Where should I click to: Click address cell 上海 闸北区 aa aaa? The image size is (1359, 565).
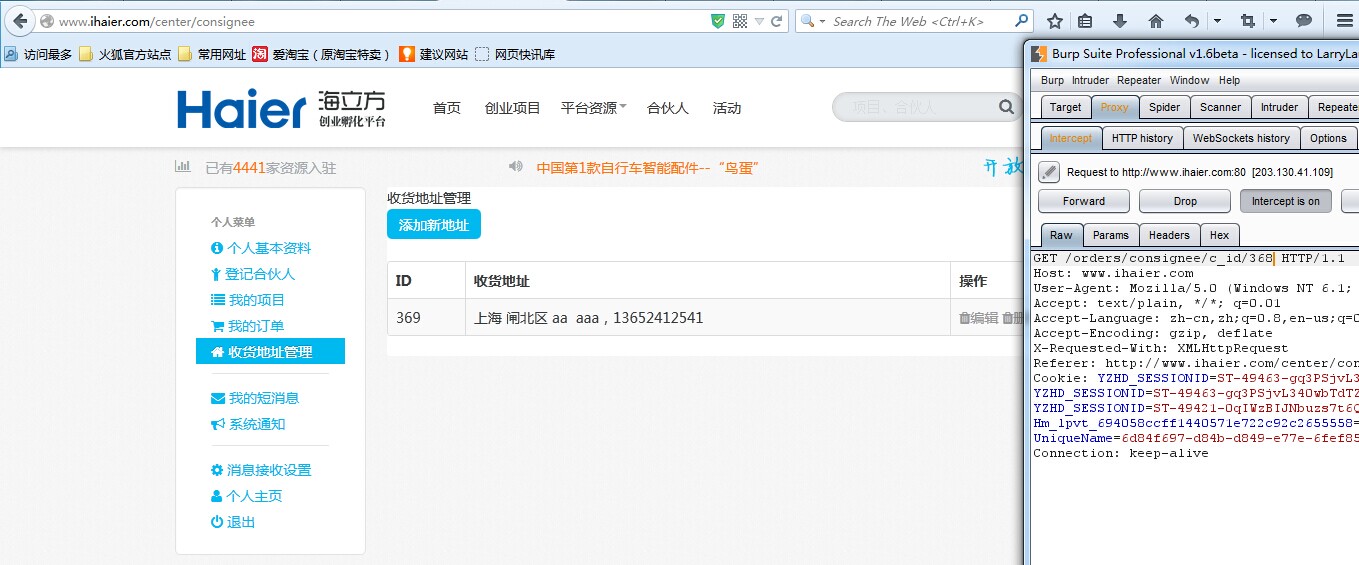tap(708, 318)
